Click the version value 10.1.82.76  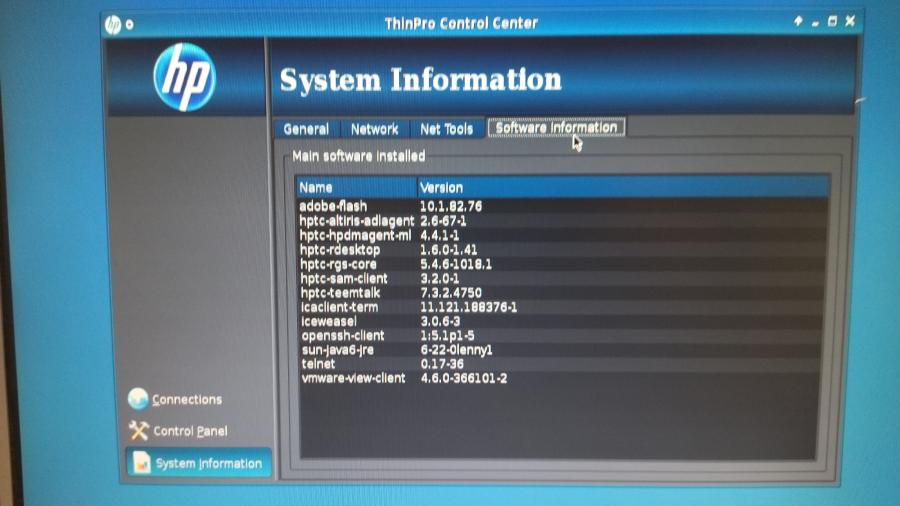(x=451, y=206)
